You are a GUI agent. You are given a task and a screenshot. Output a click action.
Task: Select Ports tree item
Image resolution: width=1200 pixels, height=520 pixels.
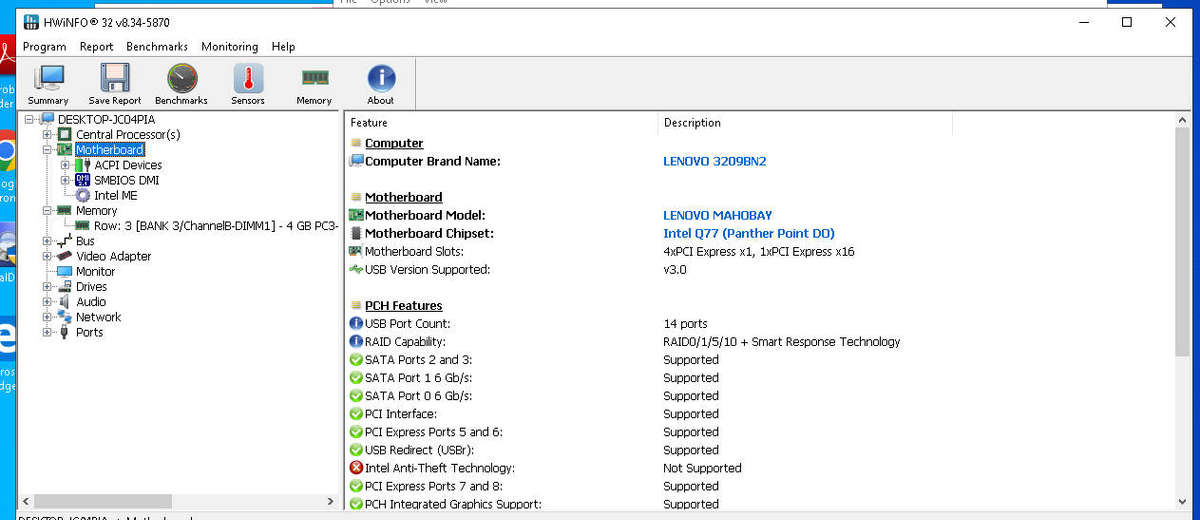tap(89, 332)
